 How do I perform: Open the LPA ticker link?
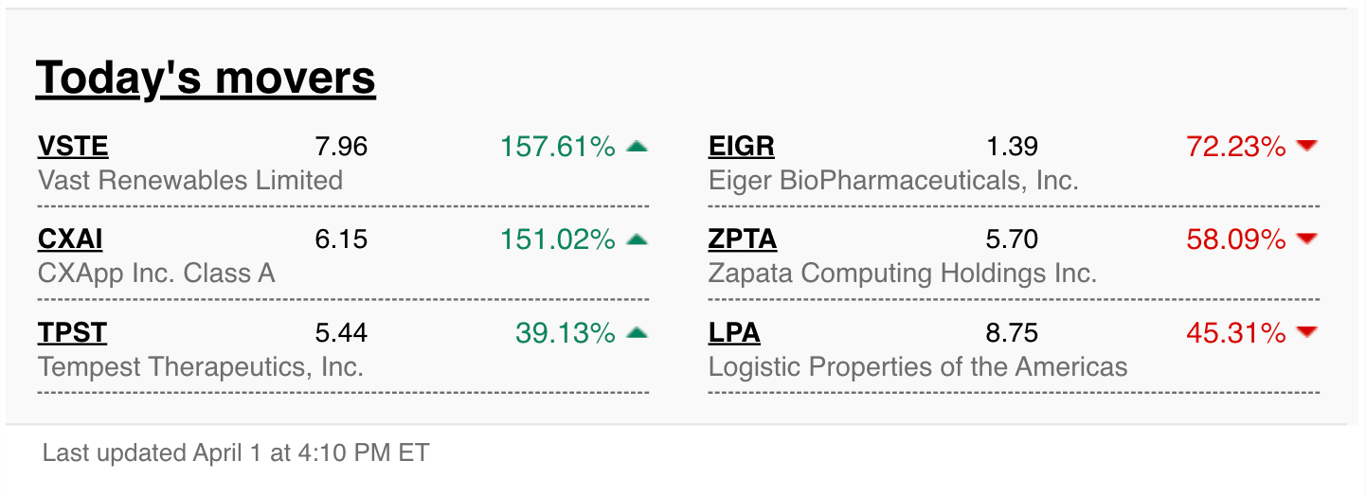734,333
